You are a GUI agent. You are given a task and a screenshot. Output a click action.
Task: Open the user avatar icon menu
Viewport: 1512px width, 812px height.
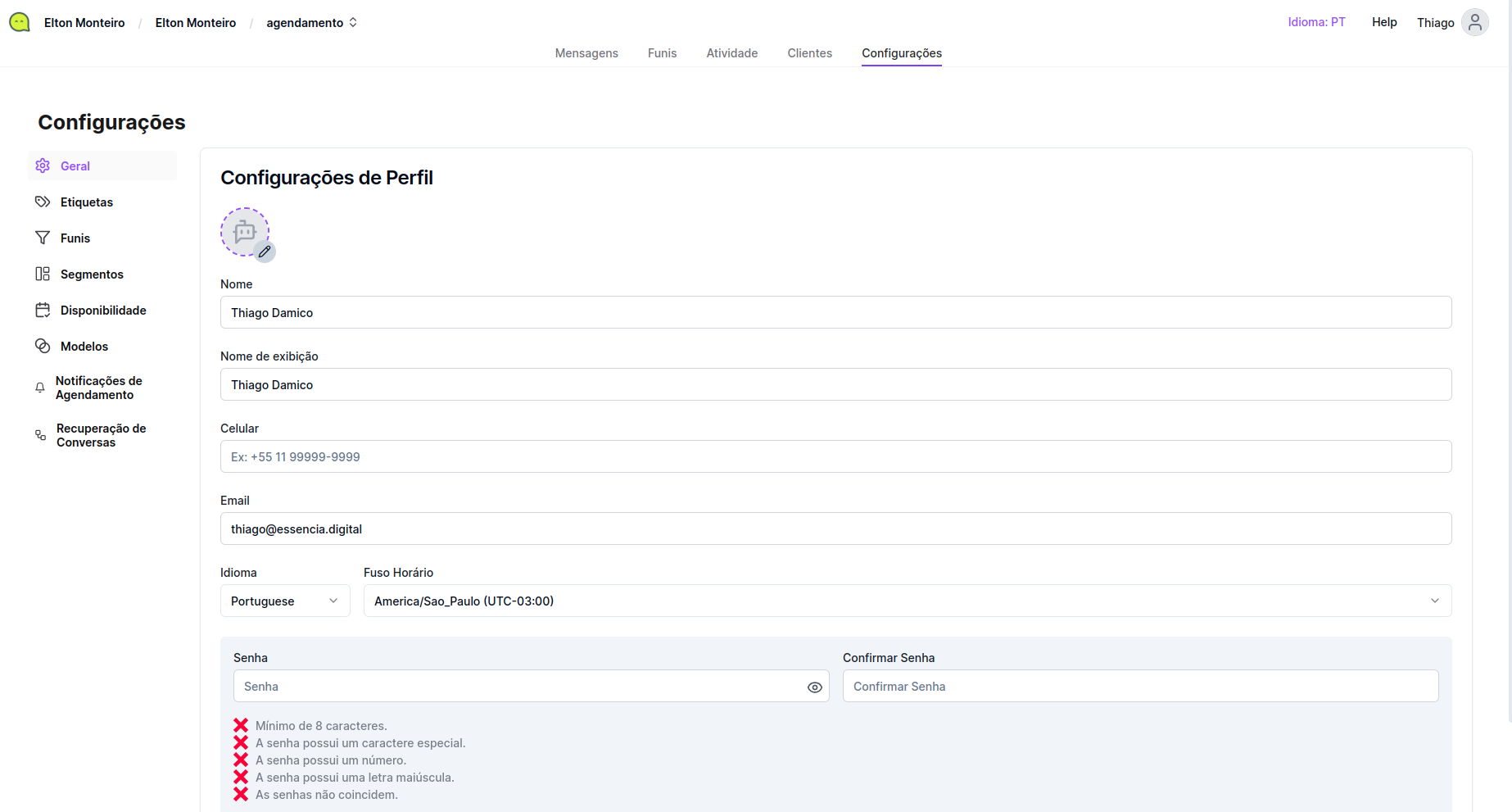click(x=1474, y=22)
